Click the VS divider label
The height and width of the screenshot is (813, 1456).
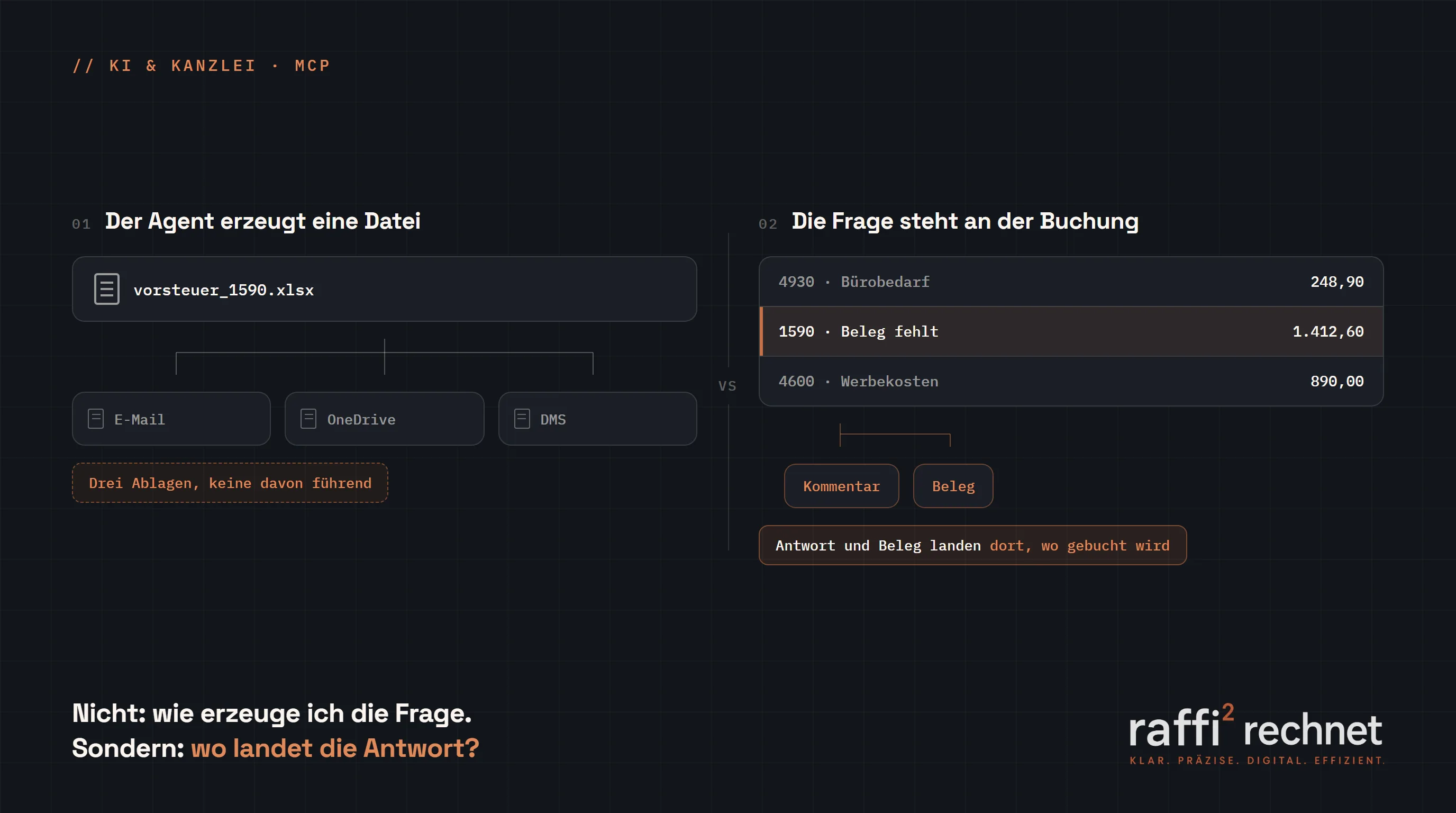727,385
